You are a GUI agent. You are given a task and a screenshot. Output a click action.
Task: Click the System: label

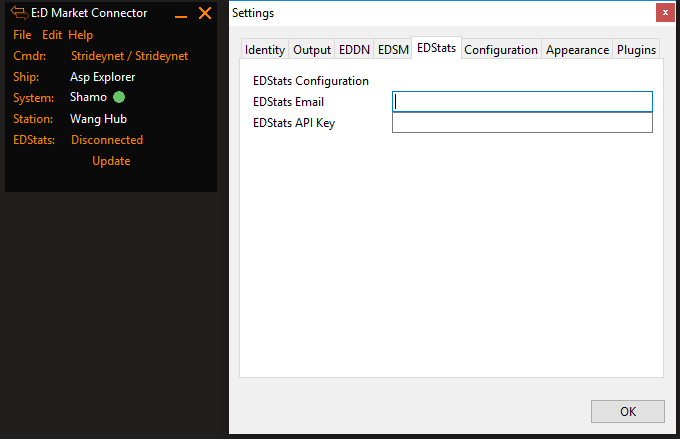[33, 98]
